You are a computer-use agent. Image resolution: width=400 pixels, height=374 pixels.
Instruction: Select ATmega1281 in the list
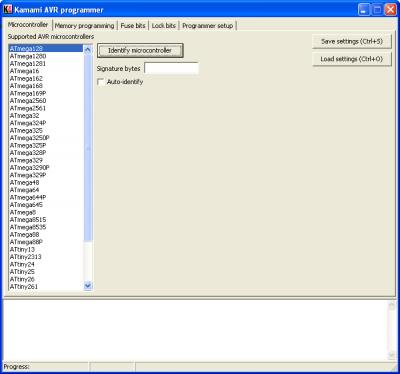click(46, 63)
